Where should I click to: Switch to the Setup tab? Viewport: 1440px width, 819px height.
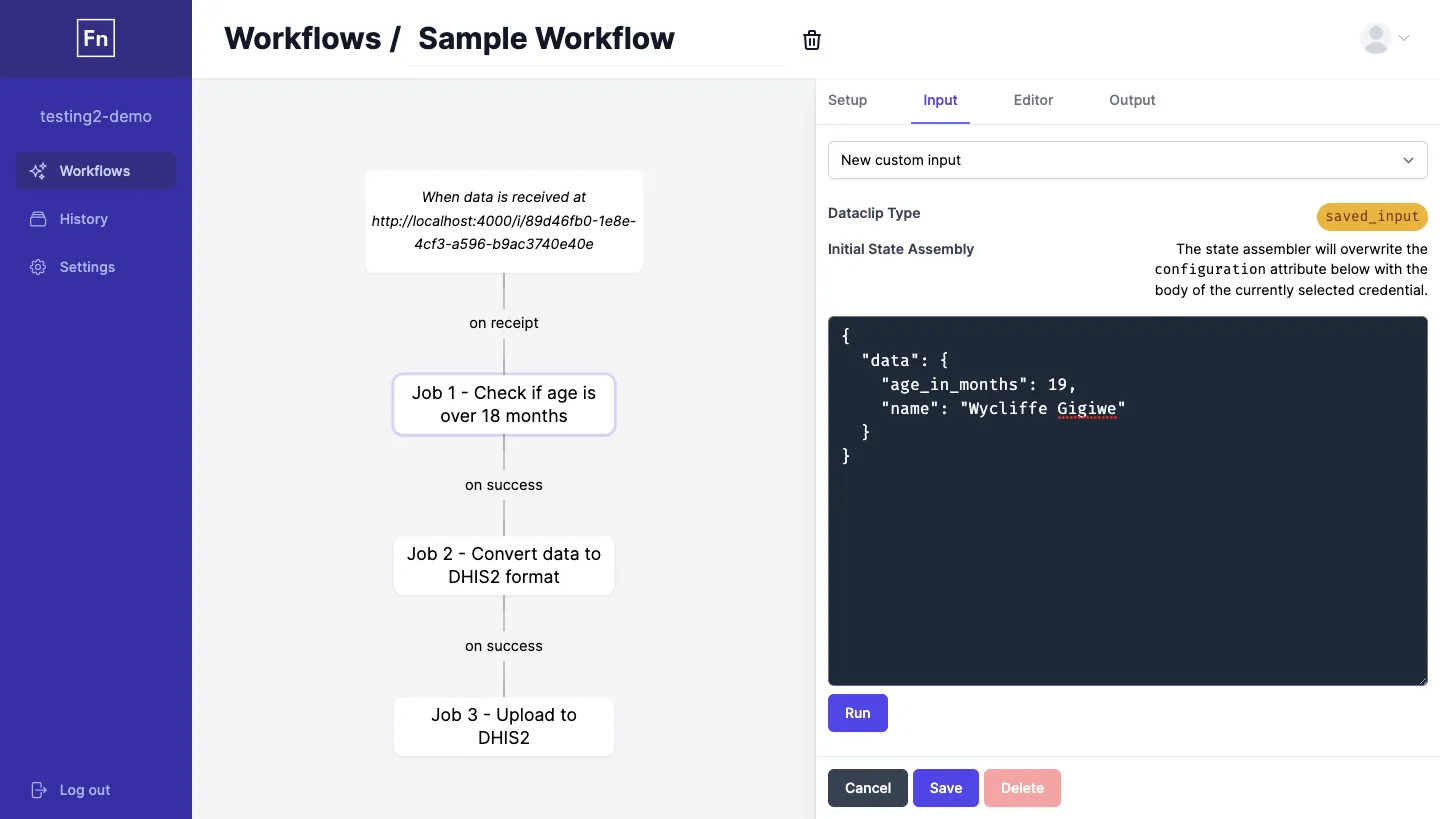tap(847, 100)
